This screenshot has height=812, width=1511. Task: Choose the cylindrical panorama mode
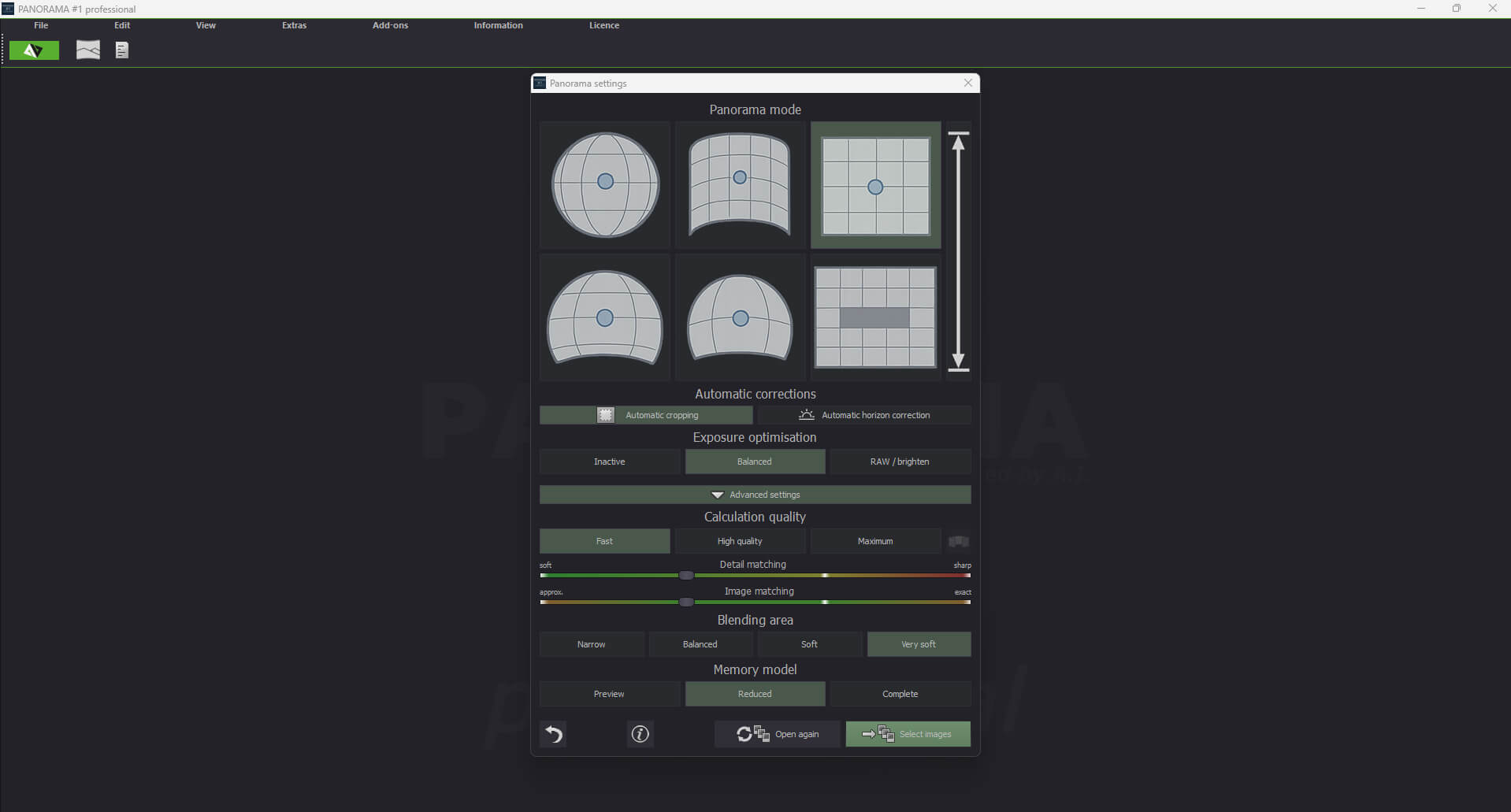tap(739, 185)
